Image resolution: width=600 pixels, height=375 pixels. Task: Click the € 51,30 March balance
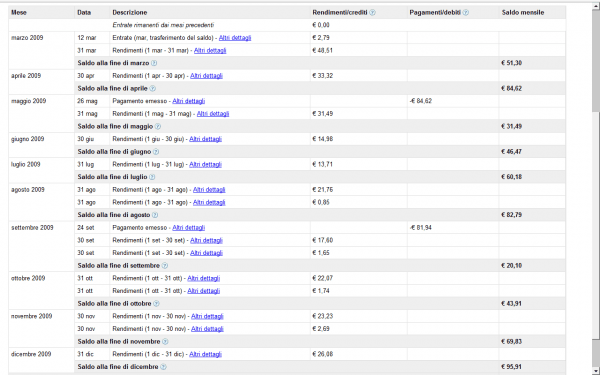click(x=512, y=63)
